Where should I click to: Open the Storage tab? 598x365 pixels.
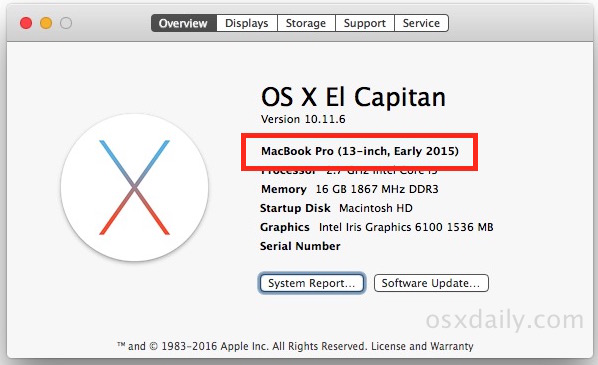point(306,23)
